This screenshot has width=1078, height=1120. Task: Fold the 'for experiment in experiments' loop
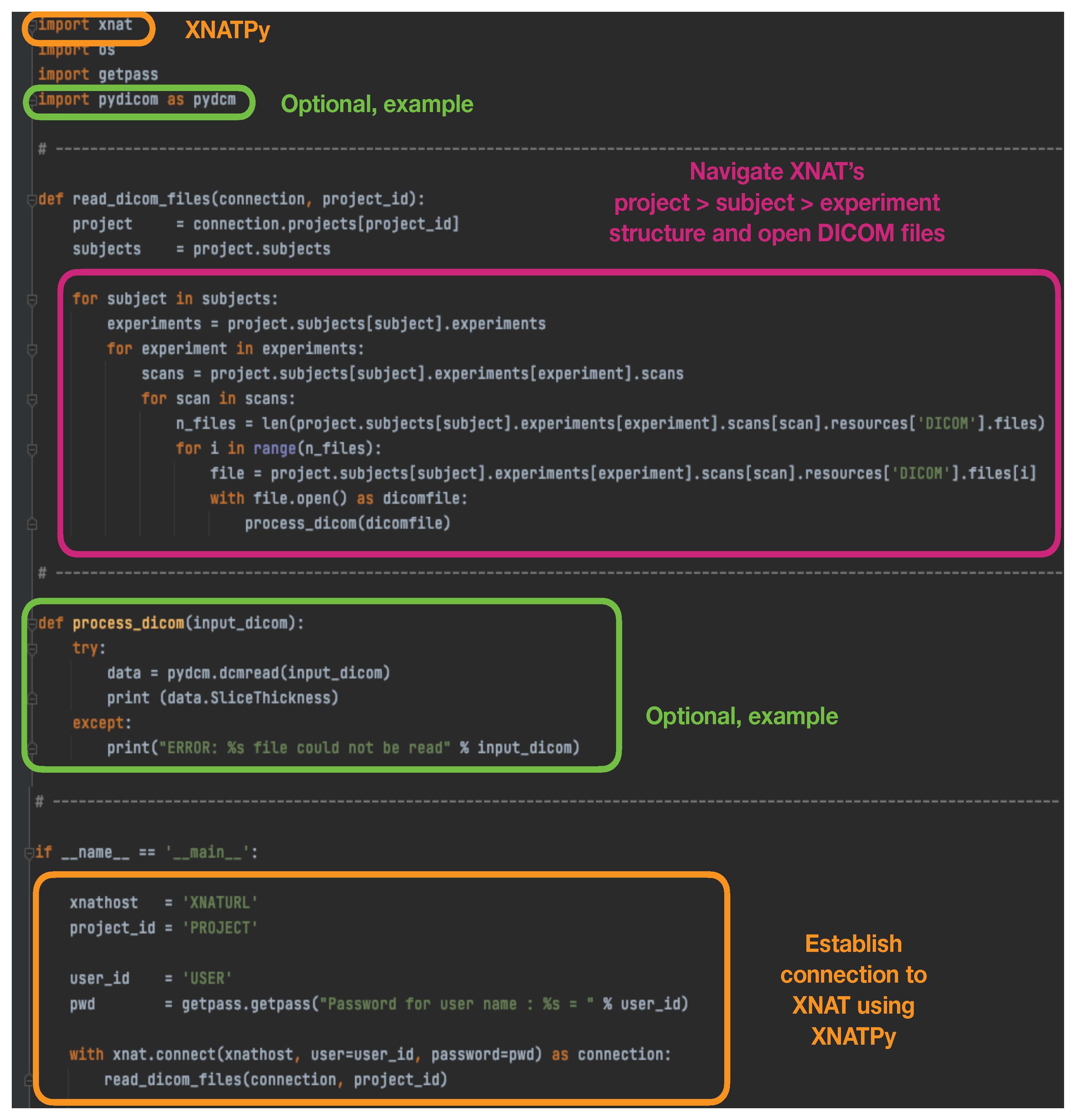(x=32, y=349)
